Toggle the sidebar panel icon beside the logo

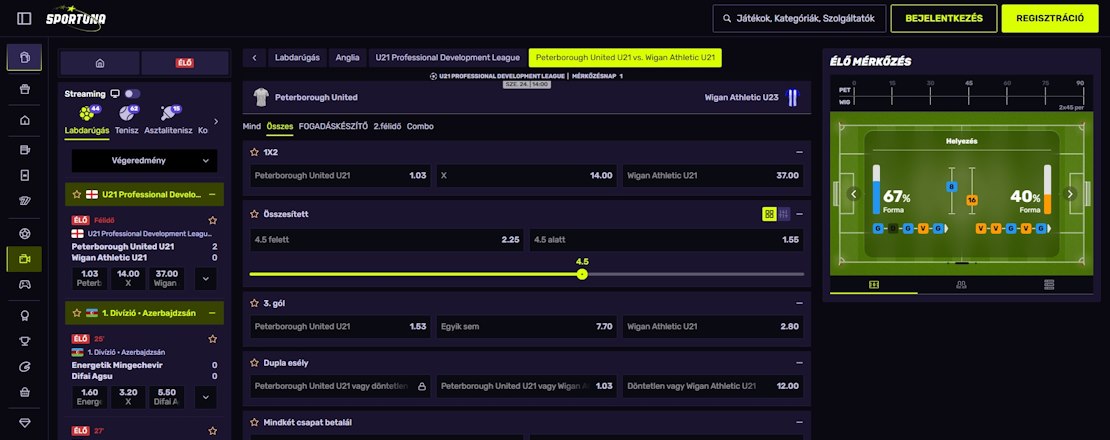tap(24, 18)
